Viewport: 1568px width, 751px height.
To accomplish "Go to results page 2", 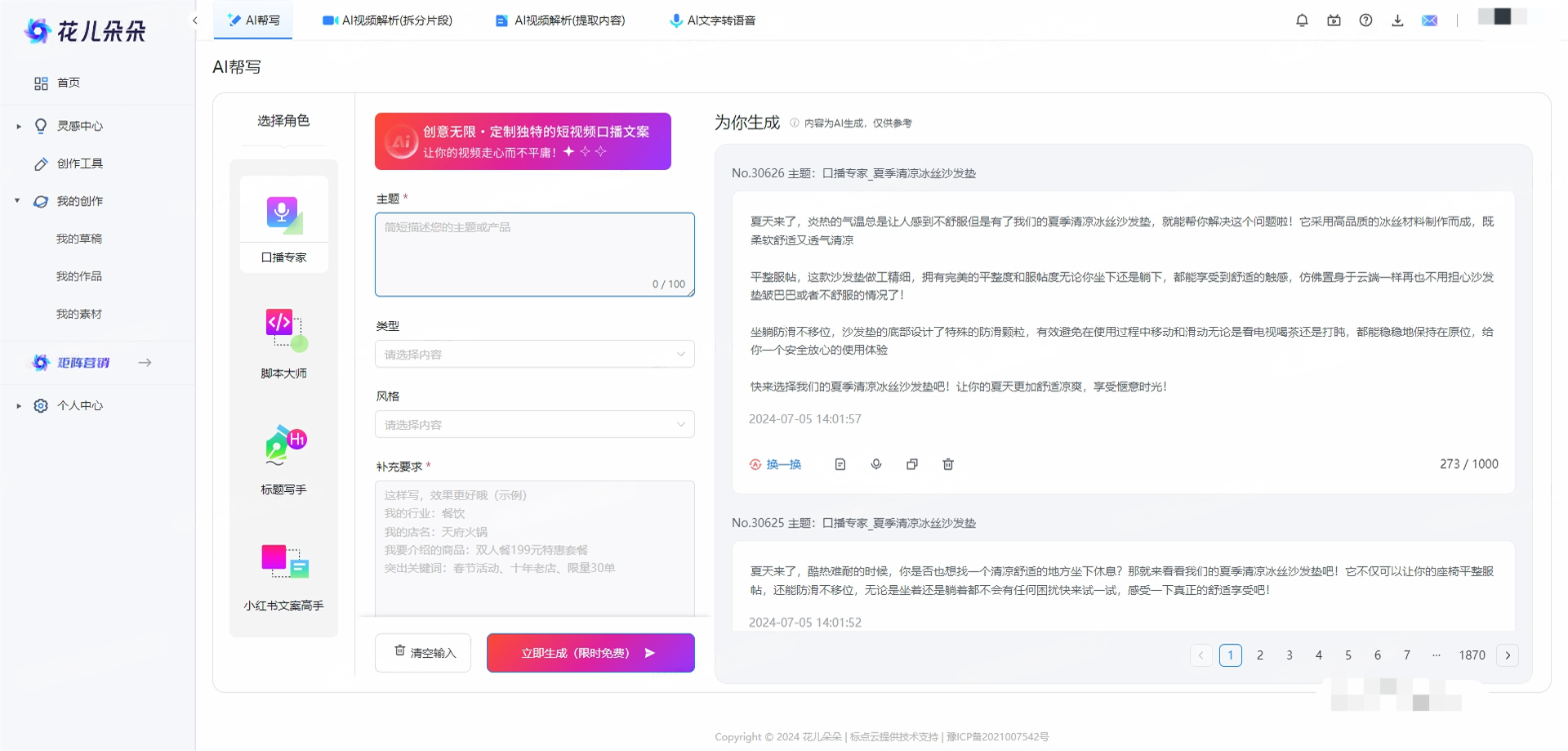I will (1260, 655).
